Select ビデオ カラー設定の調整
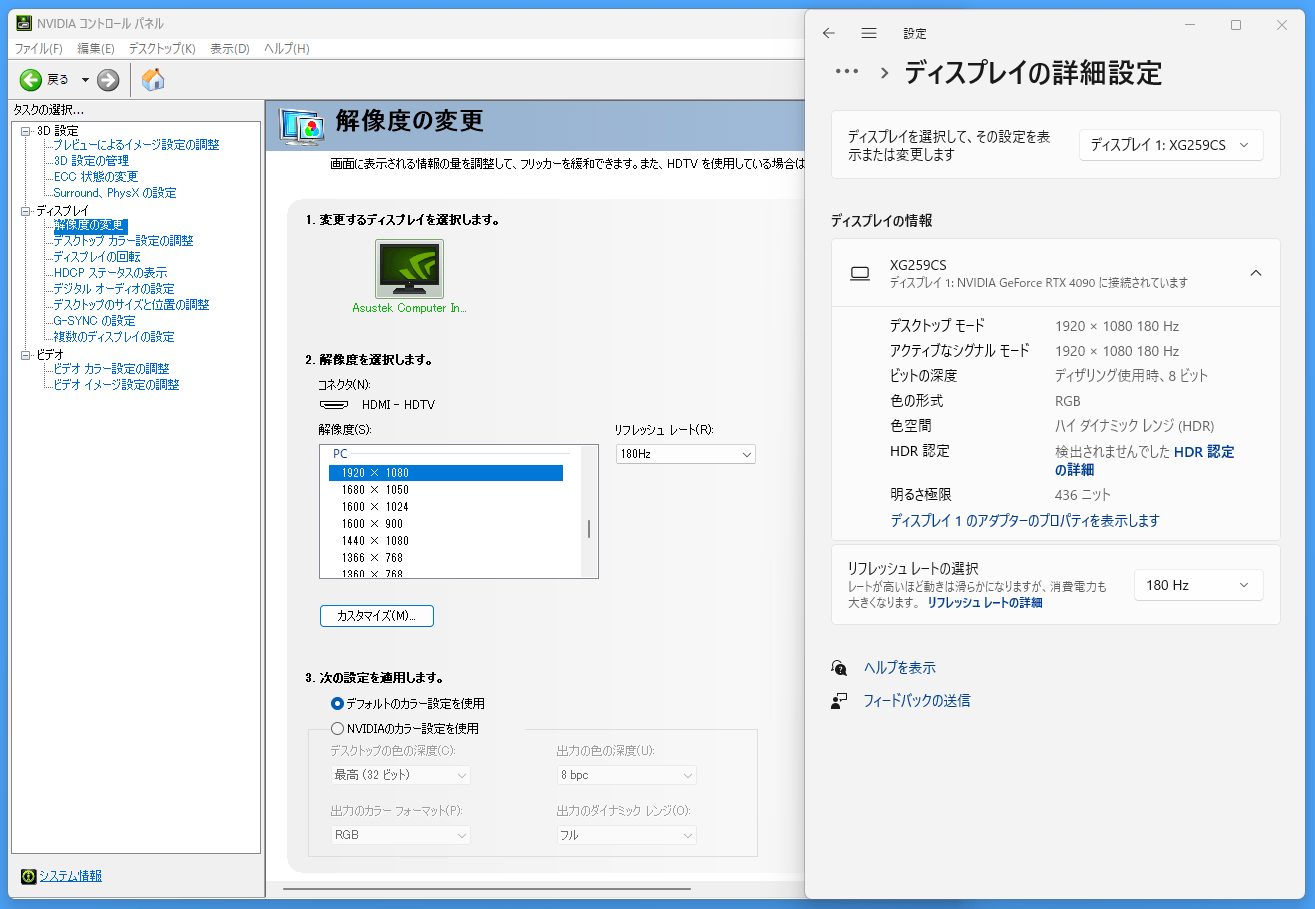Screen dimensions: 1315x909 pos(111,369)
